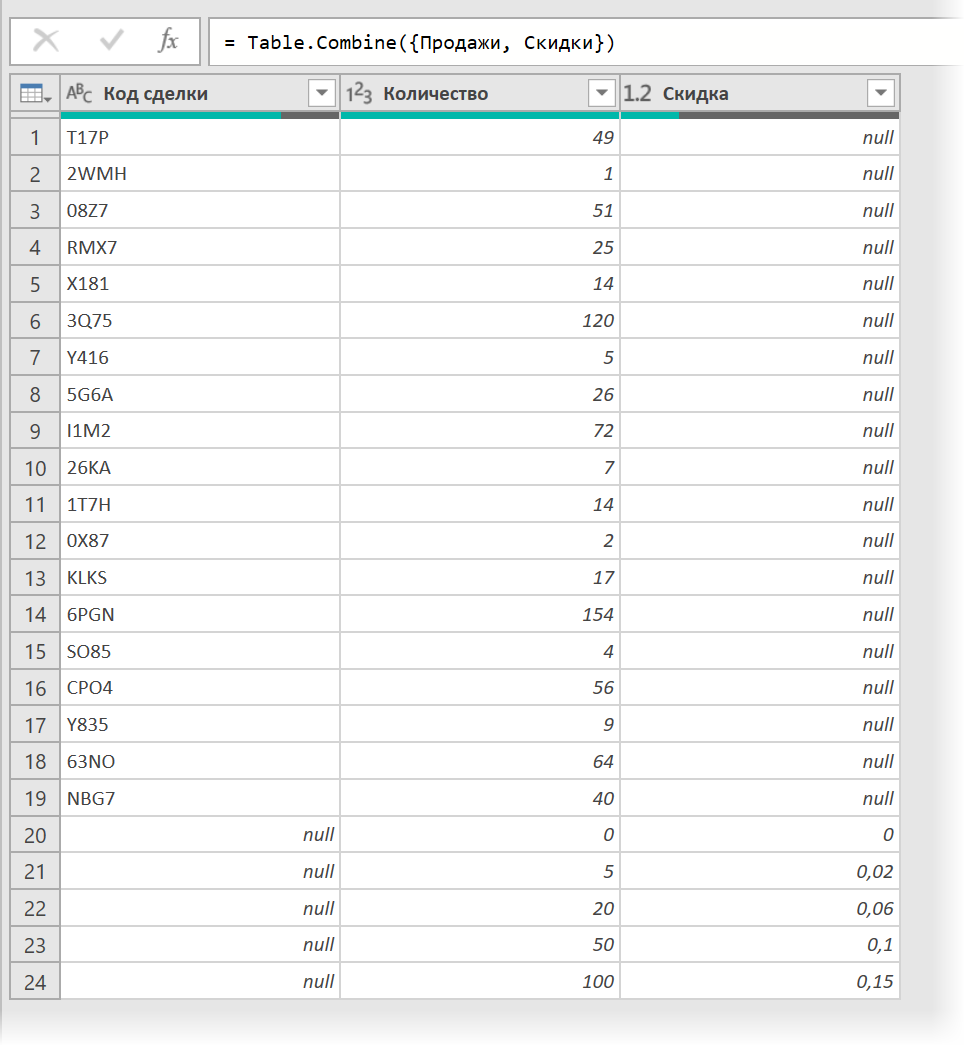Select cell RMX7
Screen dimensions: 965x1046
pyautogui.click(x=200, y=247)
